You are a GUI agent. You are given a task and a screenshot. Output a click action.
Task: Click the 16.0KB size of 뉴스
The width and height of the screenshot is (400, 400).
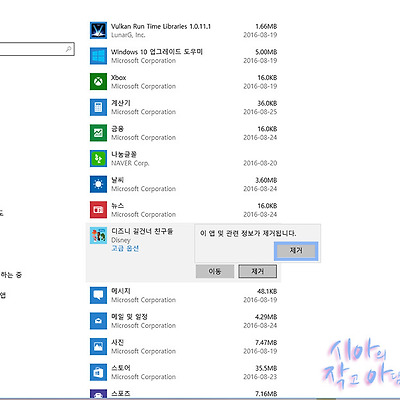267,206
